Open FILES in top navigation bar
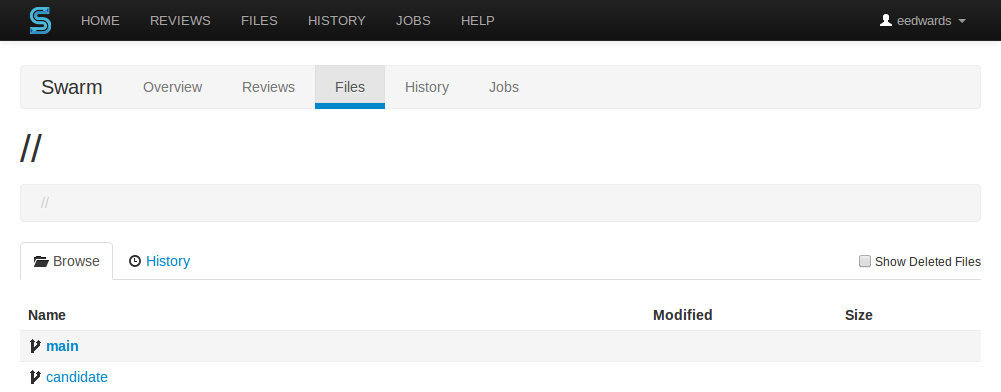The width and height of the screenshot is (1001, 392). [259, 20]
